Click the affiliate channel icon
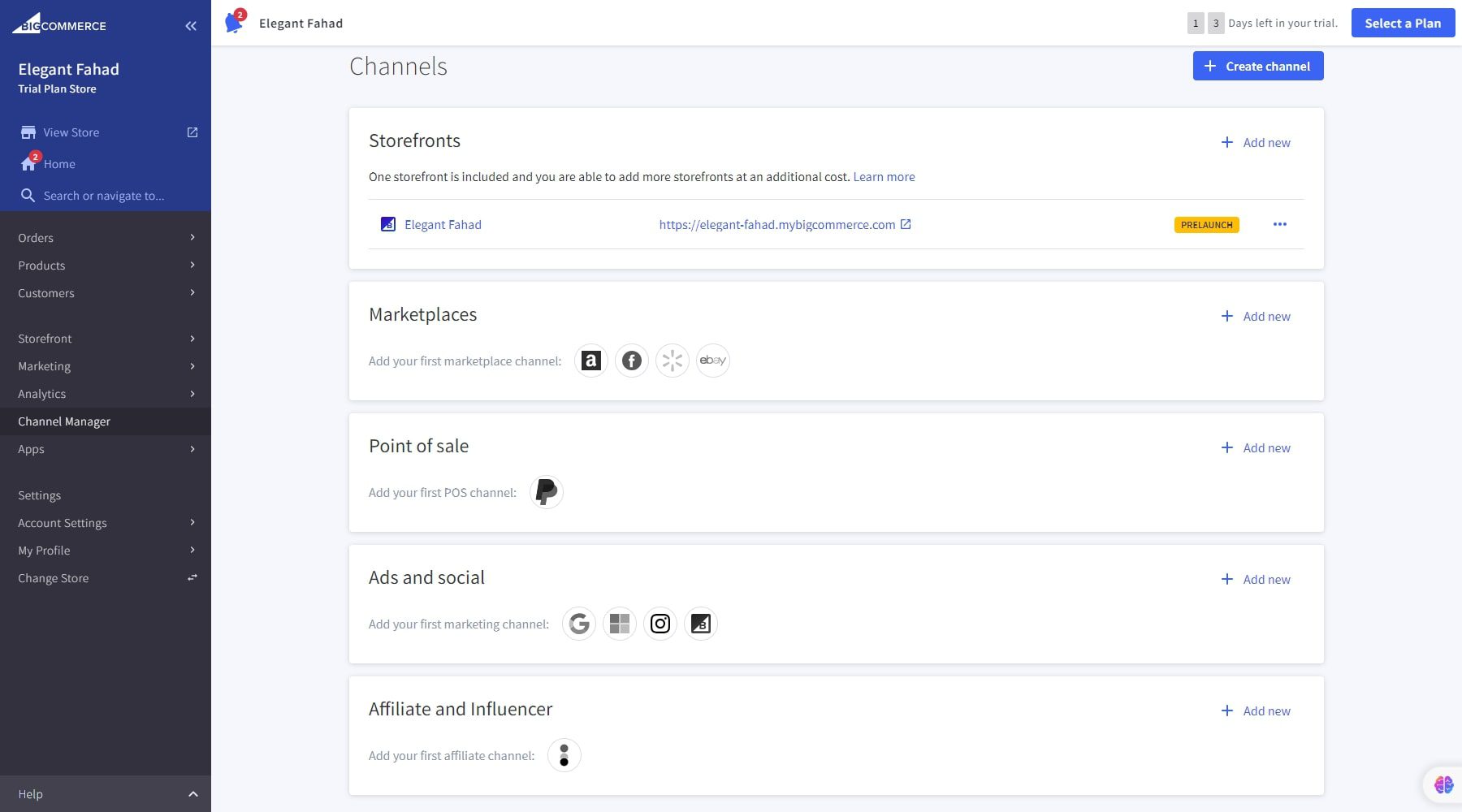The image size is (1462, 812). pos(564,754)
